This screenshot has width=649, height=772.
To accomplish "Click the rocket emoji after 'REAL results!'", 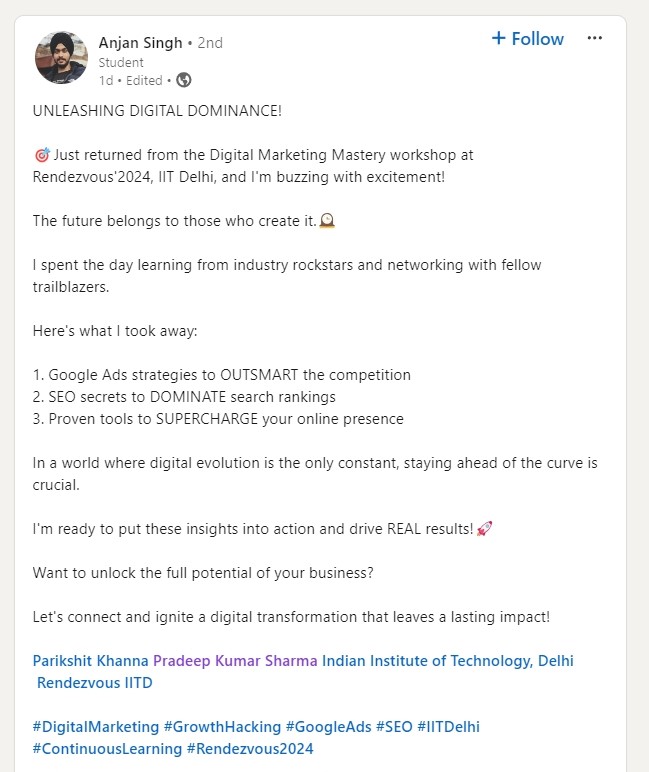I will point(485,528).
